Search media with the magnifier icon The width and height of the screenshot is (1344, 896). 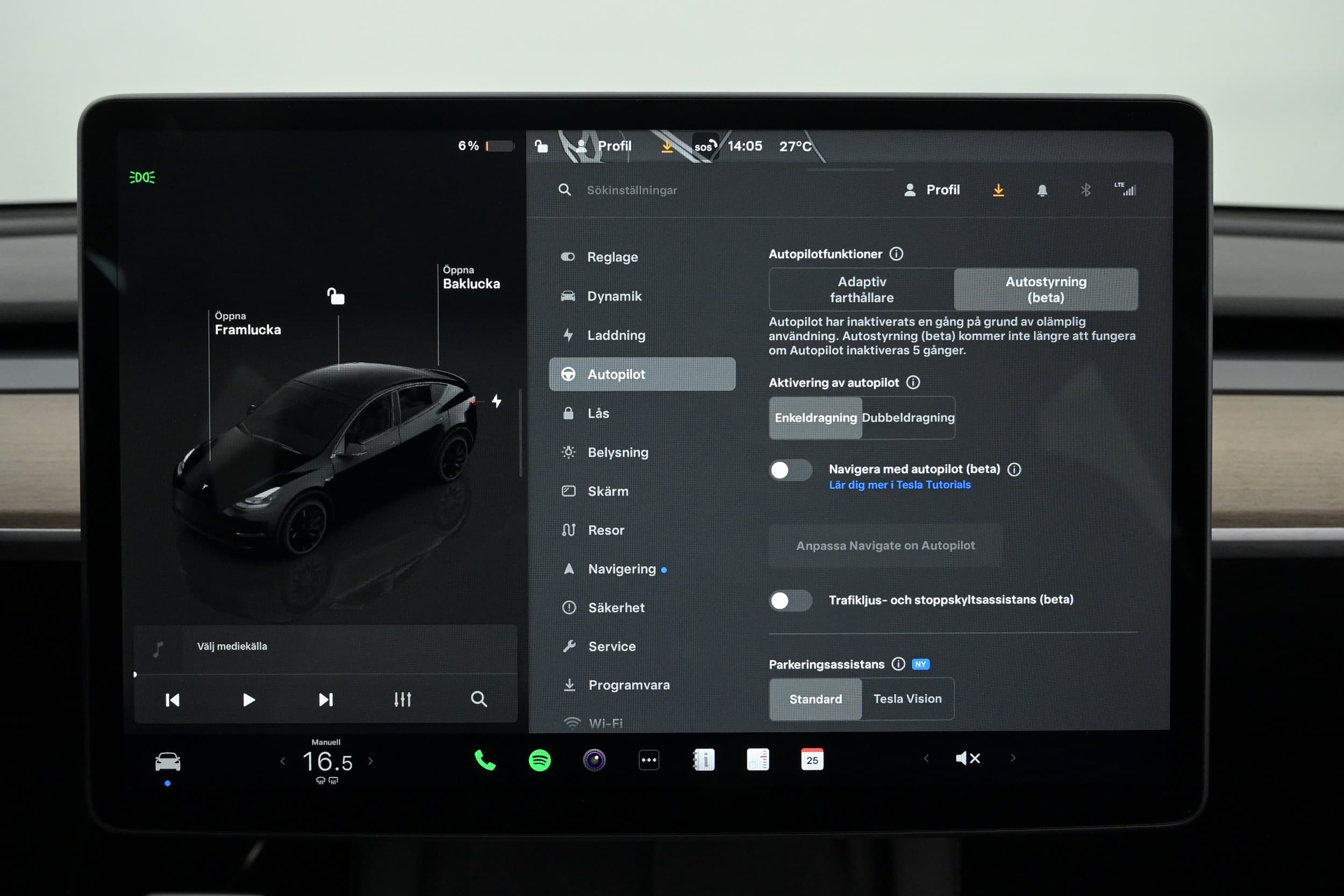point(479,699)
